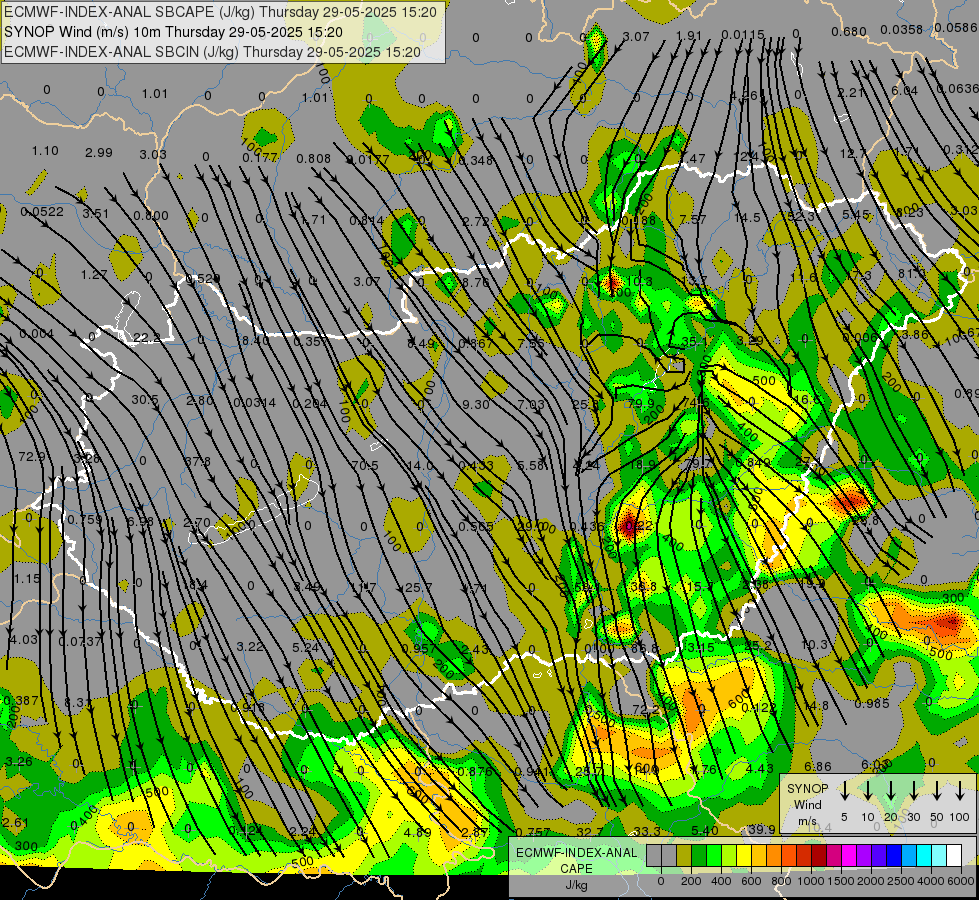
Task: Click the station value 7.57
Action: (x=693, y=219)
